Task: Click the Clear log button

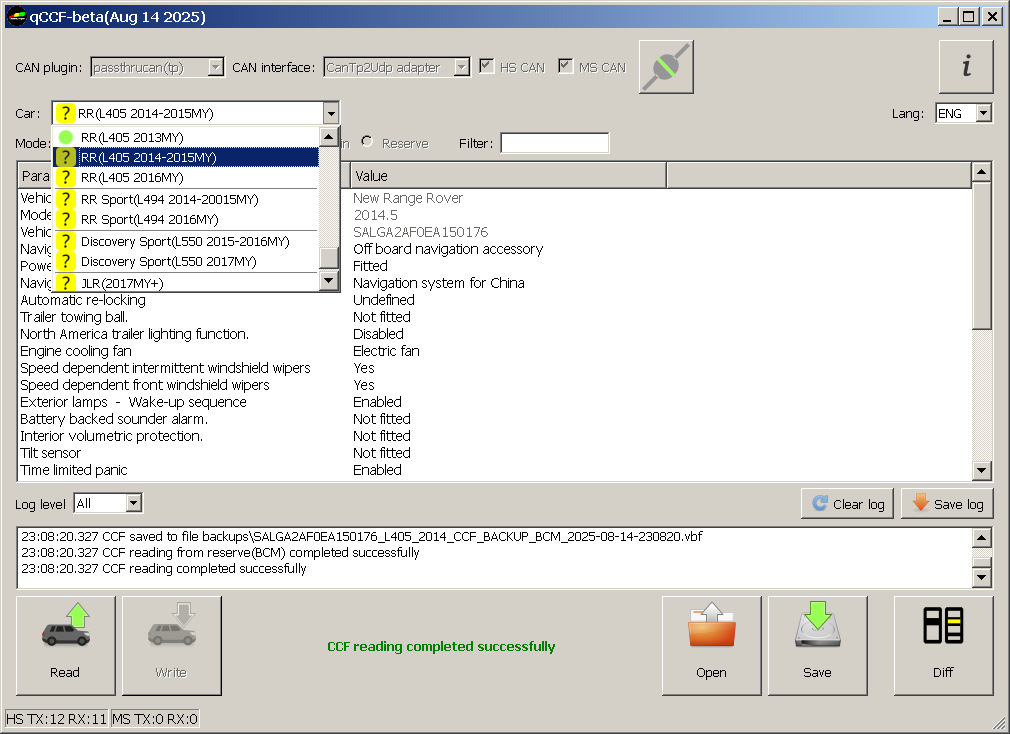Action: [x=848, y=503]
